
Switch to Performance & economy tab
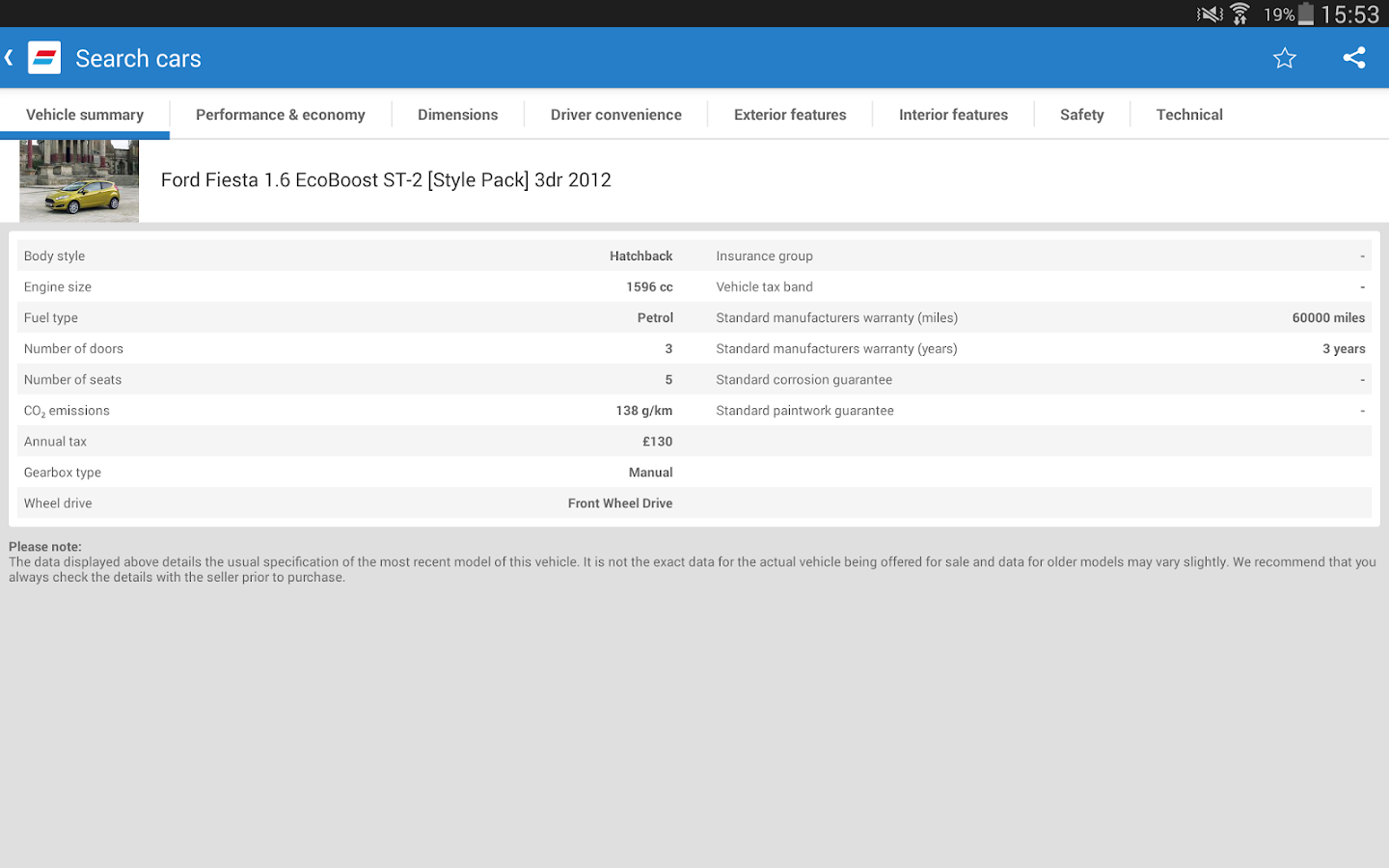(281, 115)
